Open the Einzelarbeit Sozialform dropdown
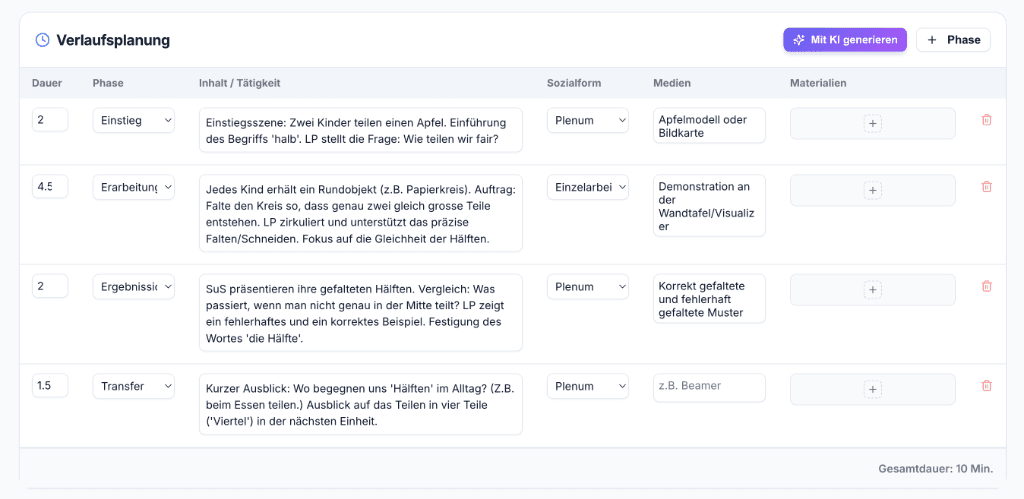The image size is (1024, 499). pyautogui.click(x=588, y=187)
